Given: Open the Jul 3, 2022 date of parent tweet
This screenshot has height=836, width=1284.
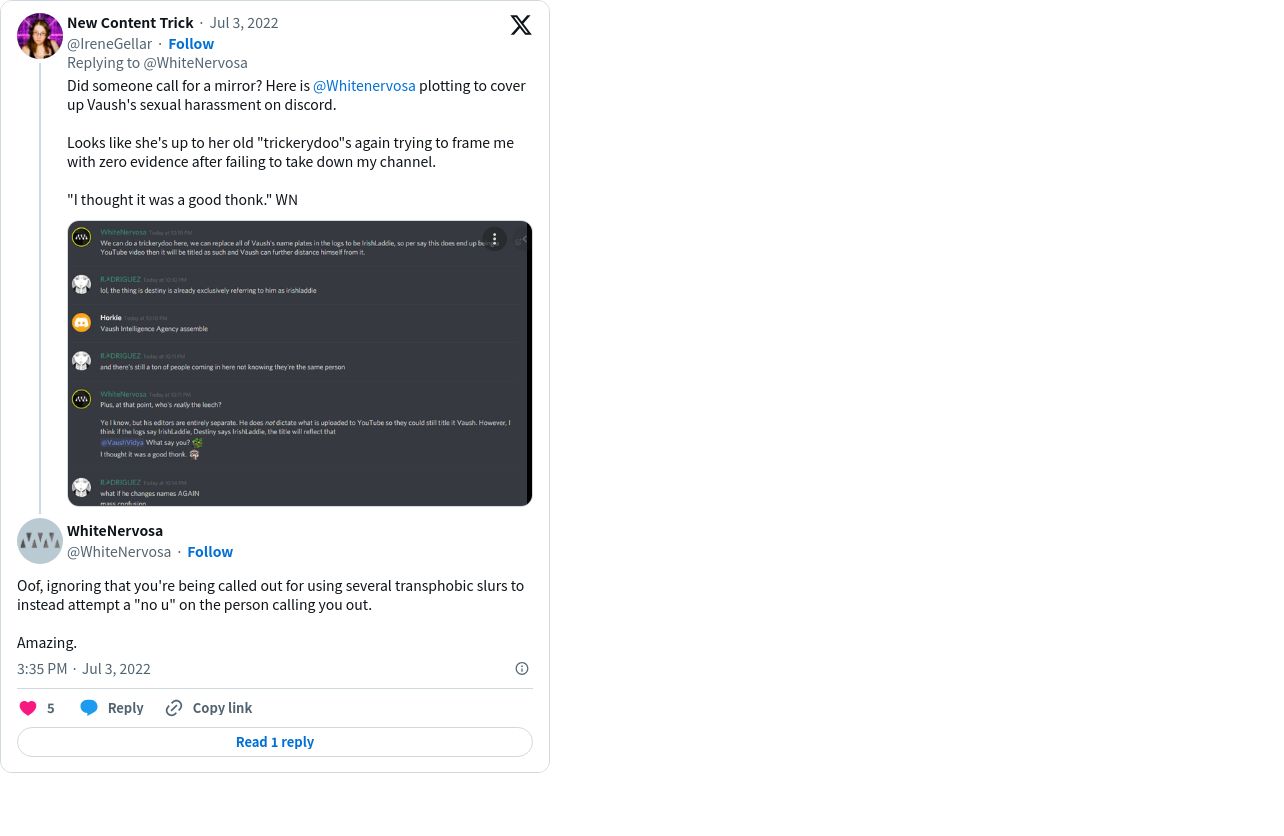Looking at the screenshot, I should pos(244,22).
